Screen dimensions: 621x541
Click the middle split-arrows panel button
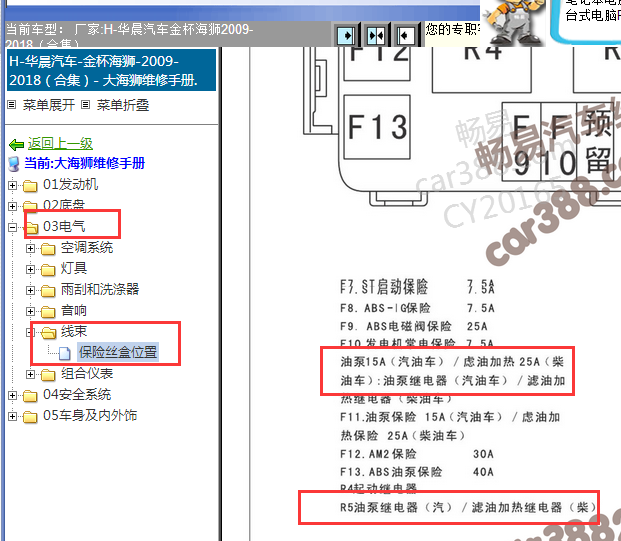pyautogui.click(x=376, y=36)
